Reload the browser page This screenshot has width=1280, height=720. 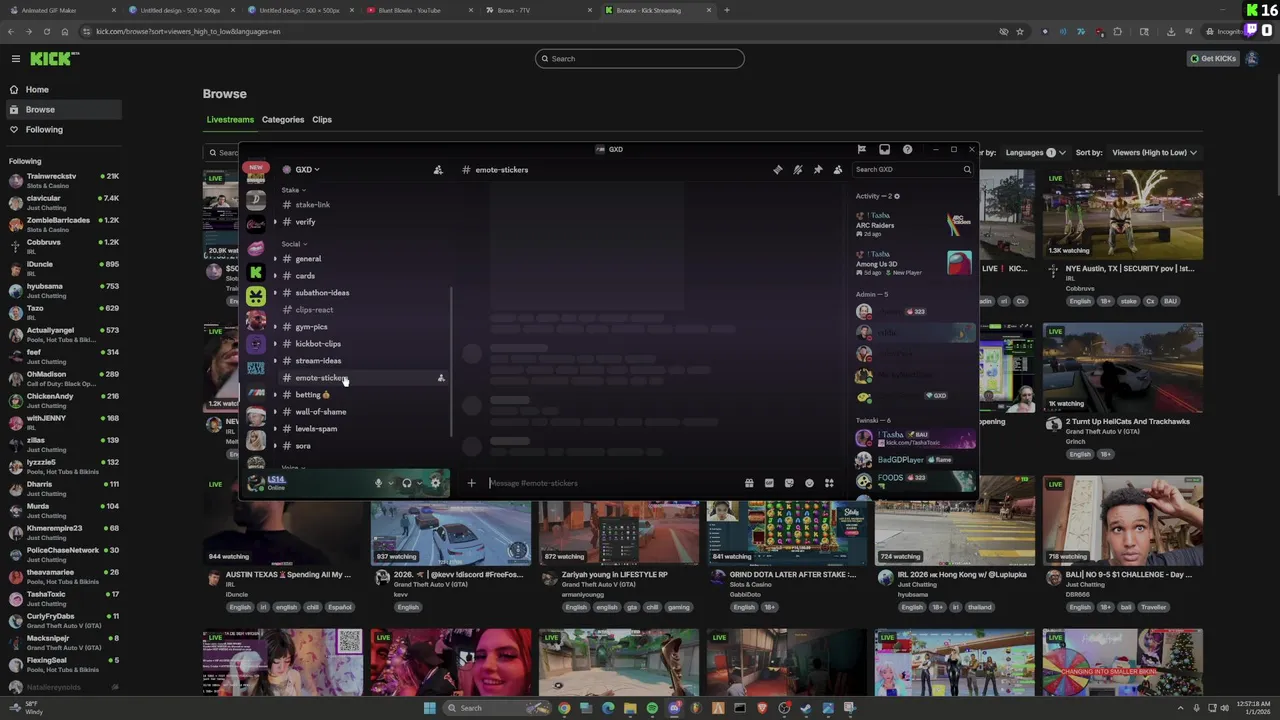46,32
